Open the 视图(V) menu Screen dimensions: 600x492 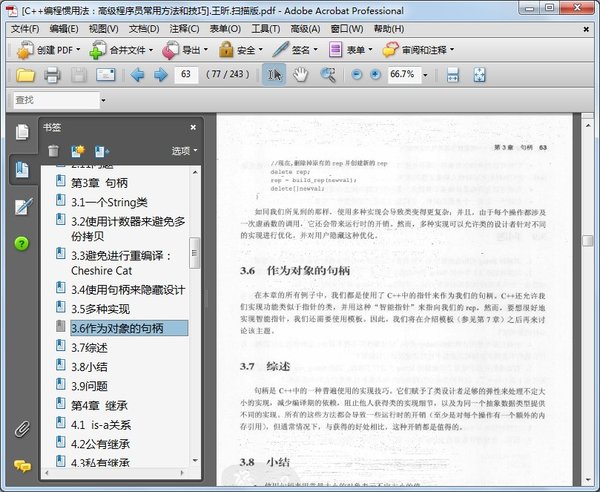pos(103,28)
